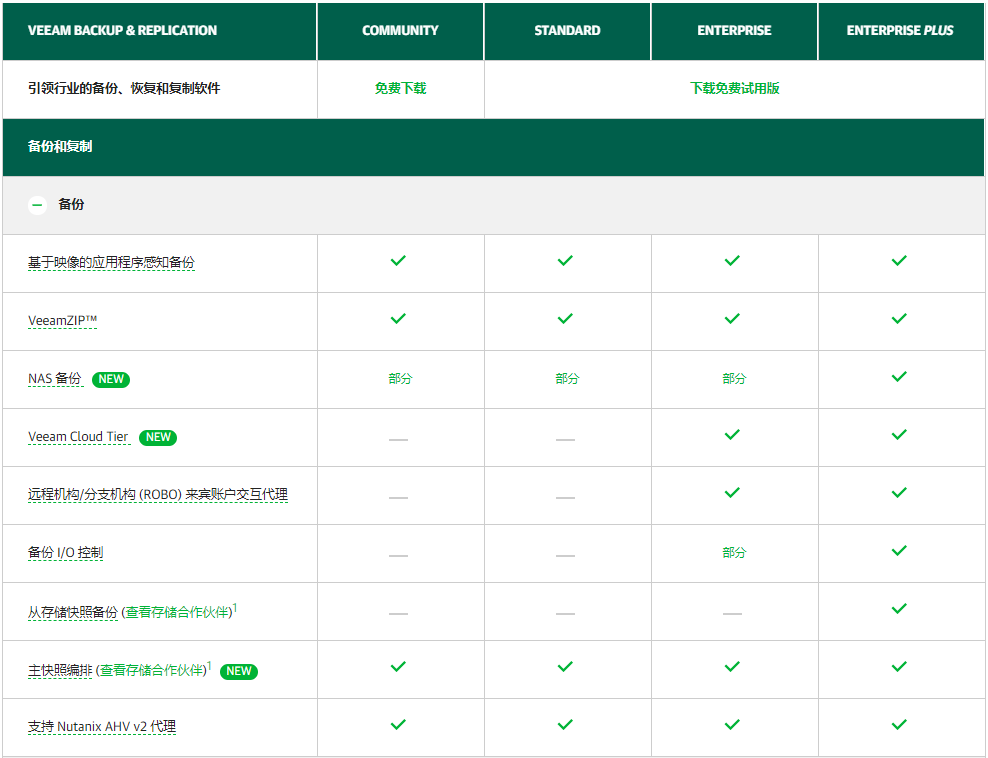988x758 pixels.
Task: Click Standard checkmark in VeeamZIP row
Action: [565, 318]
